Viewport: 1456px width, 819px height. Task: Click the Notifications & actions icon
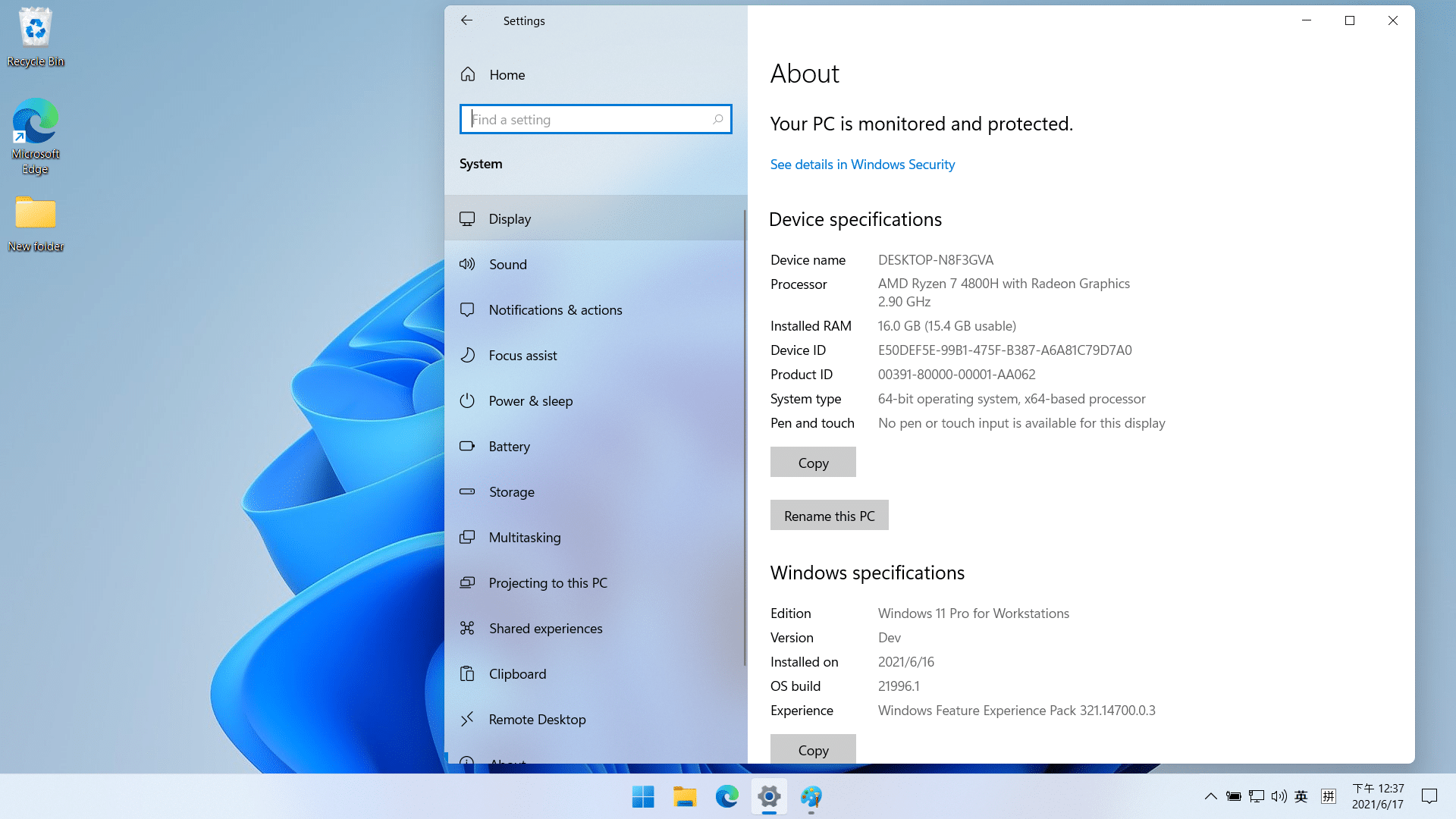pyautogui.click(x=467, y=309)
